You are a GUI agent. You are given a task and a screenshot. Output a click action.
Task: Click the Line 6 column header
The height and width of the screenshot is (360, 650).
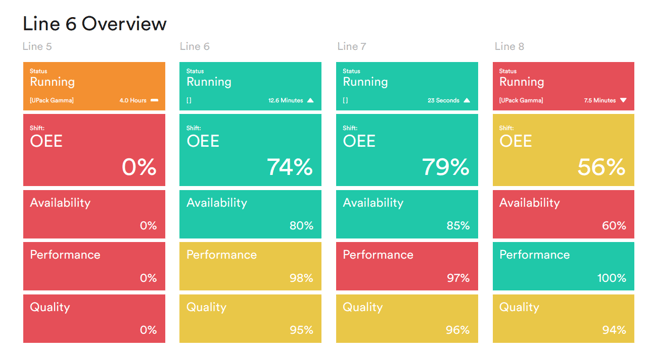pyautogui.click(x=195, y=46)
